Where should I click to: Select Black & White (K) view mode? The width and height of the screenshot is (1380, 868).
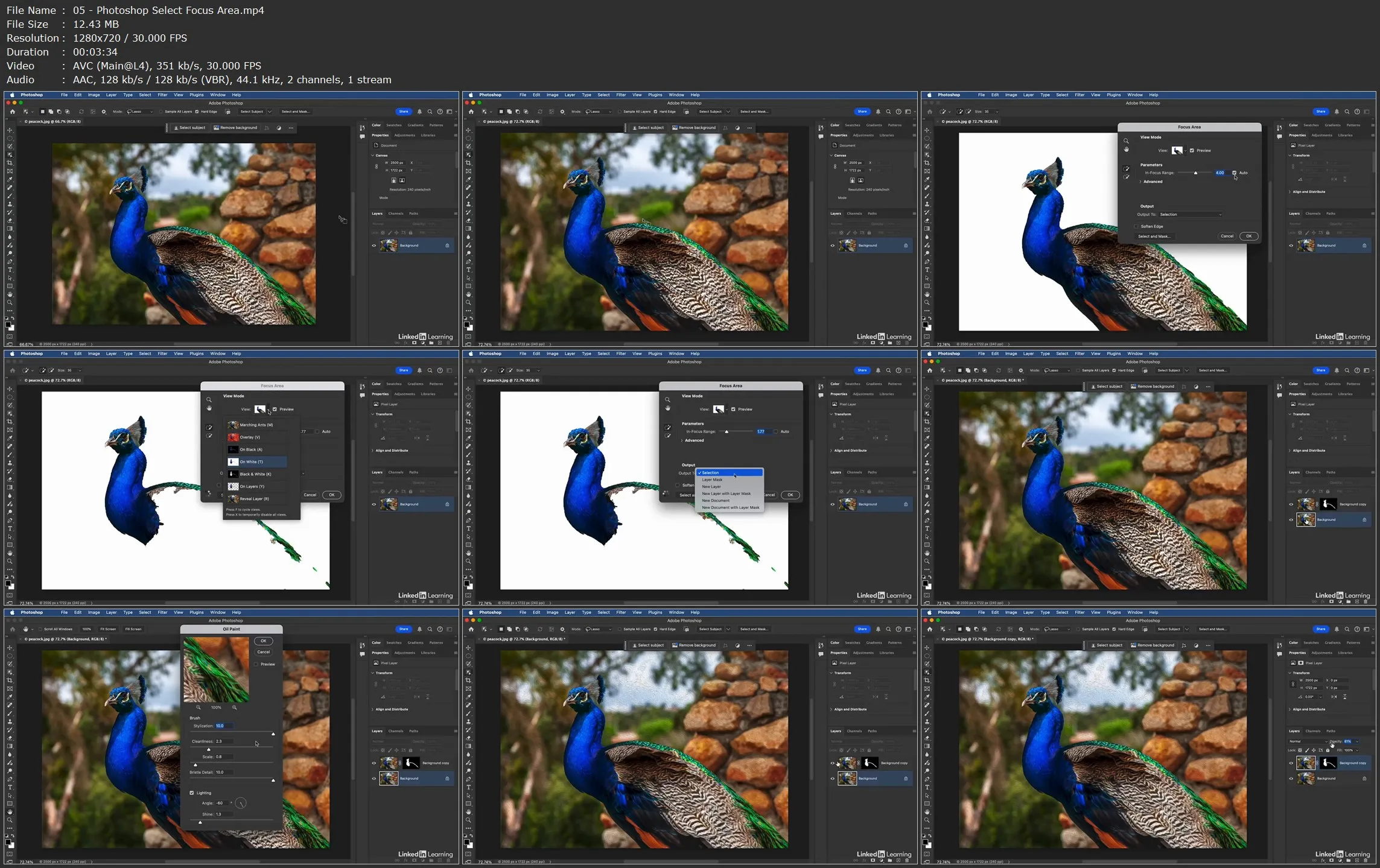point(255,474)
